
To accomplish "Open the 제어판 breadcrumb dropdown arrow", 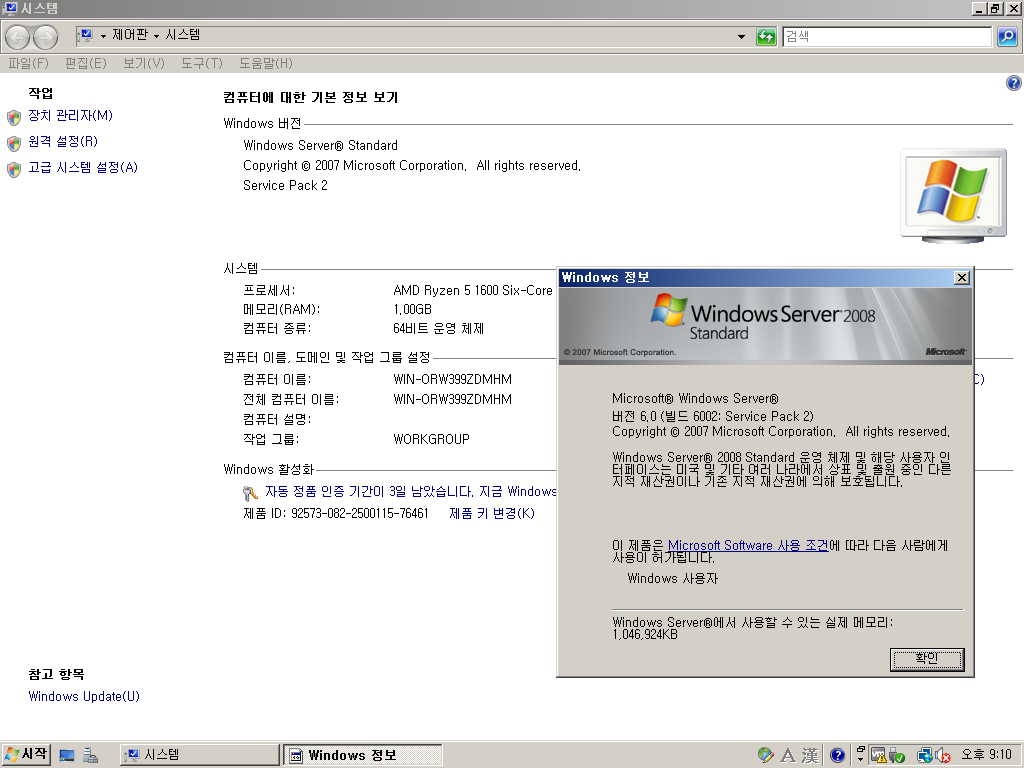I will (156, 37).
